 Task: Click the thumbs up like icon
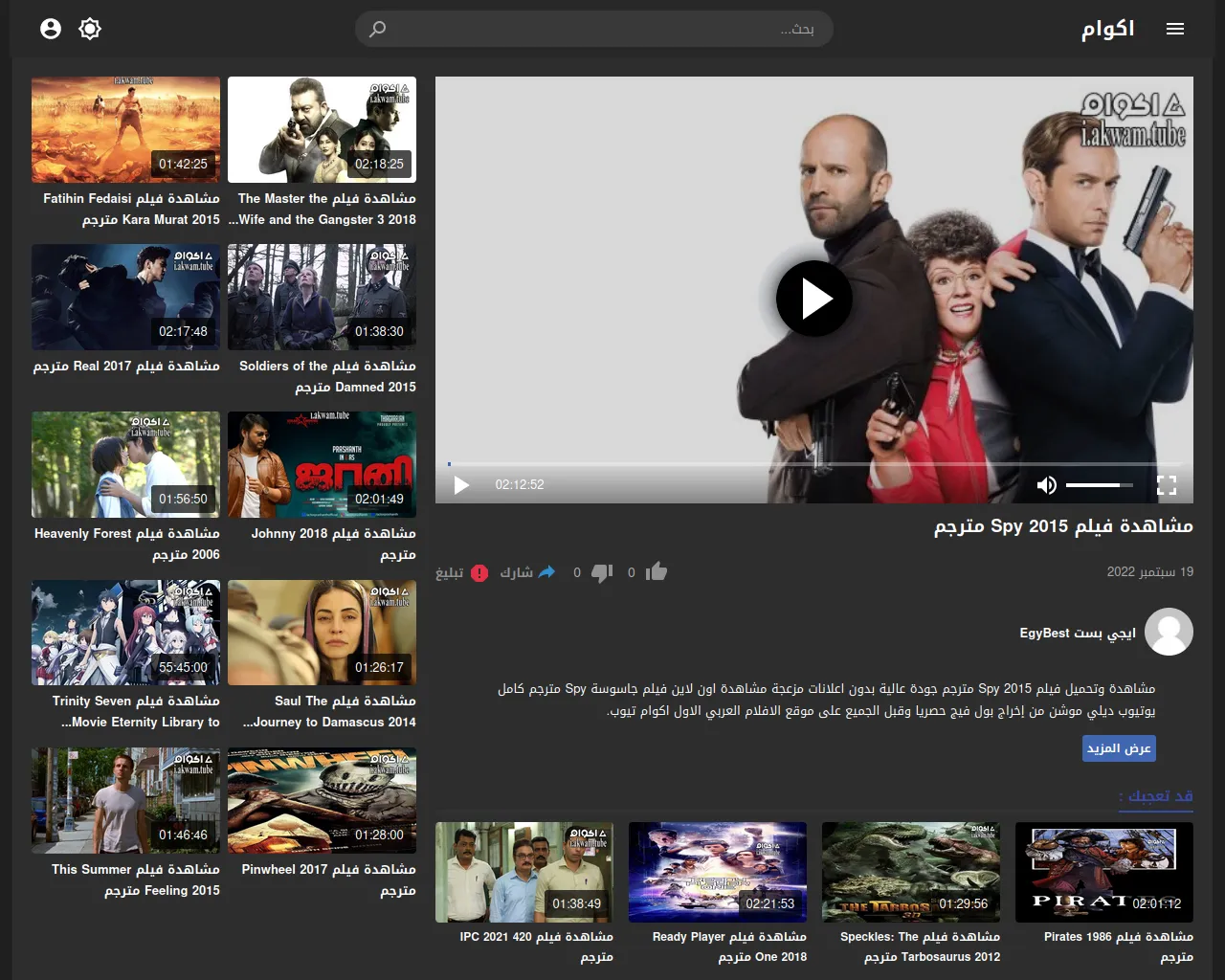click(x=657, y=572)
